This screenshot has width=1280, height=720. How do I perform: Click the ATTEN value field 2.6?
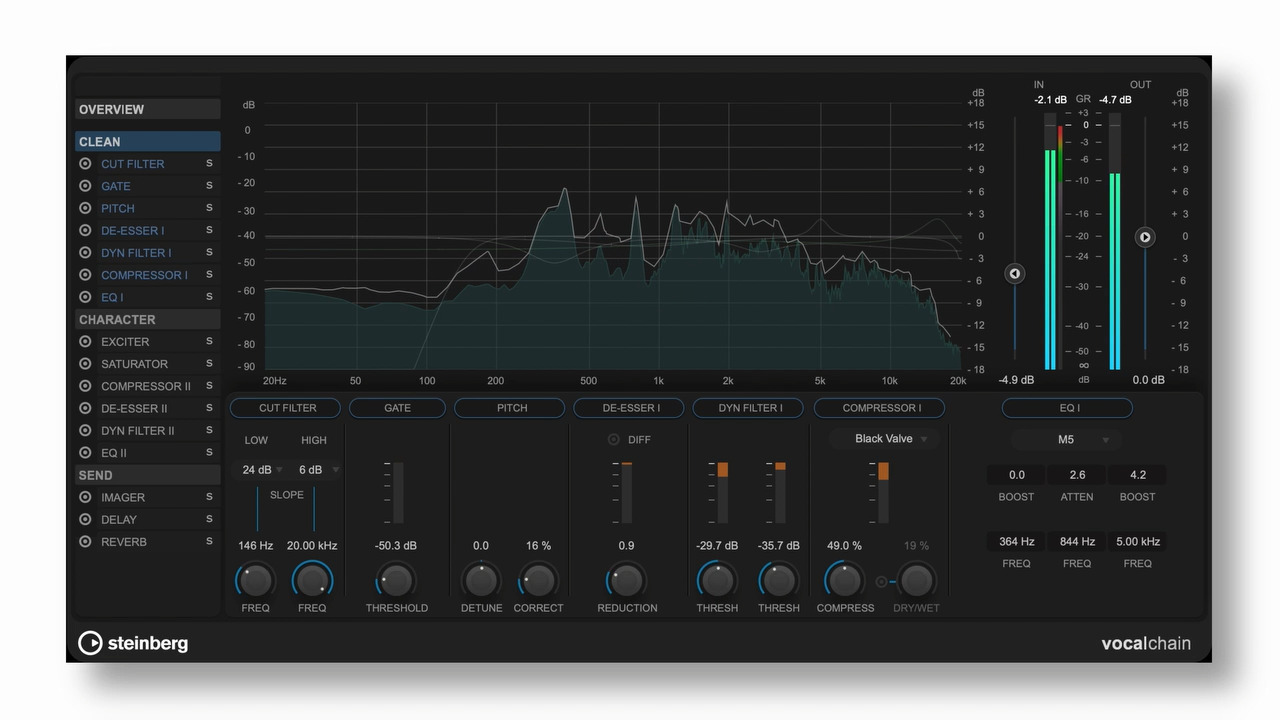tap(1077, 475)
